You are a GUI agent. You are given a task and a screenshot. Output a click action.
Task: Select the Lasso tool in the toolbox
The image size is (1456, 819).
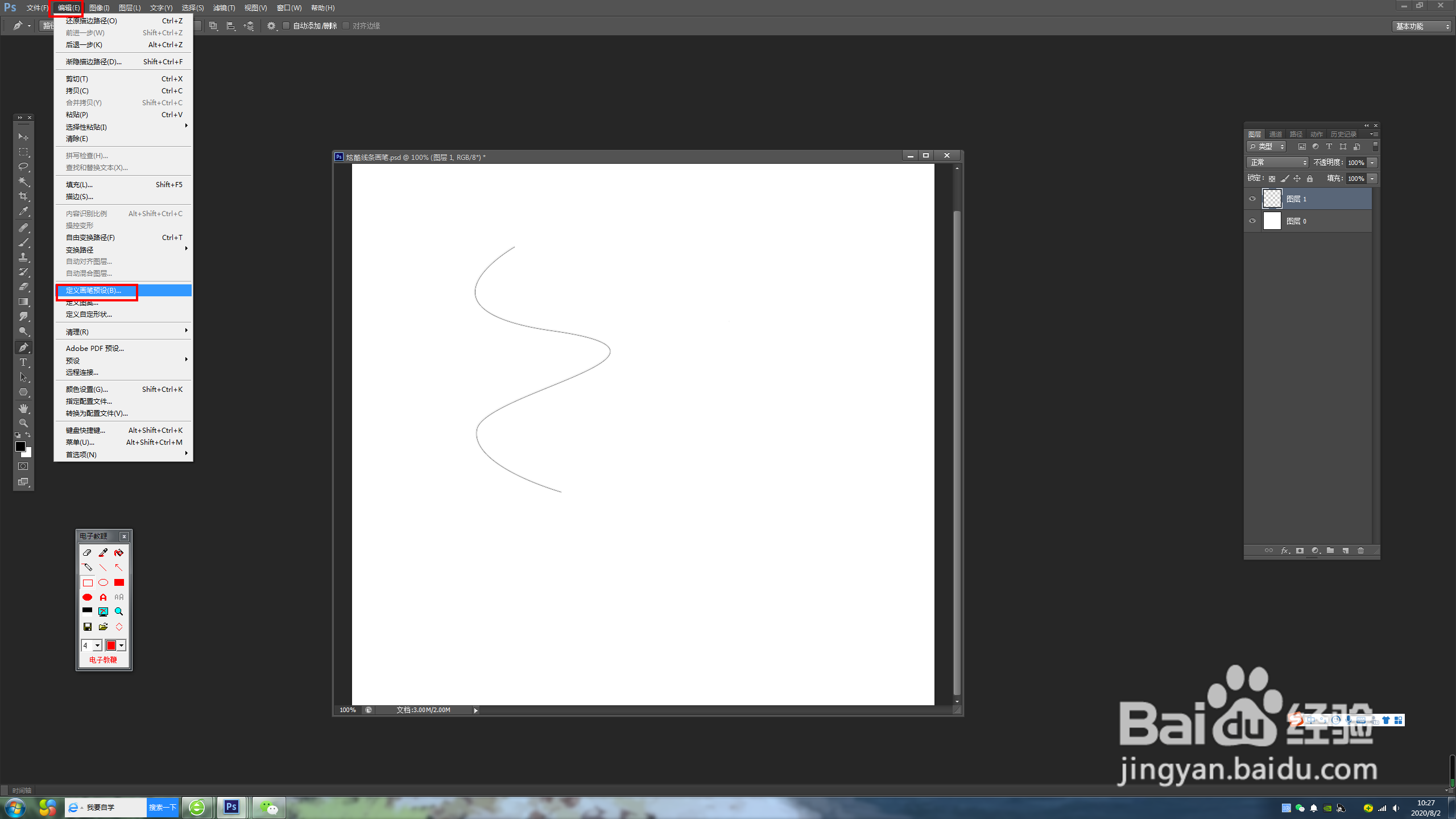[x=23, y=167]
